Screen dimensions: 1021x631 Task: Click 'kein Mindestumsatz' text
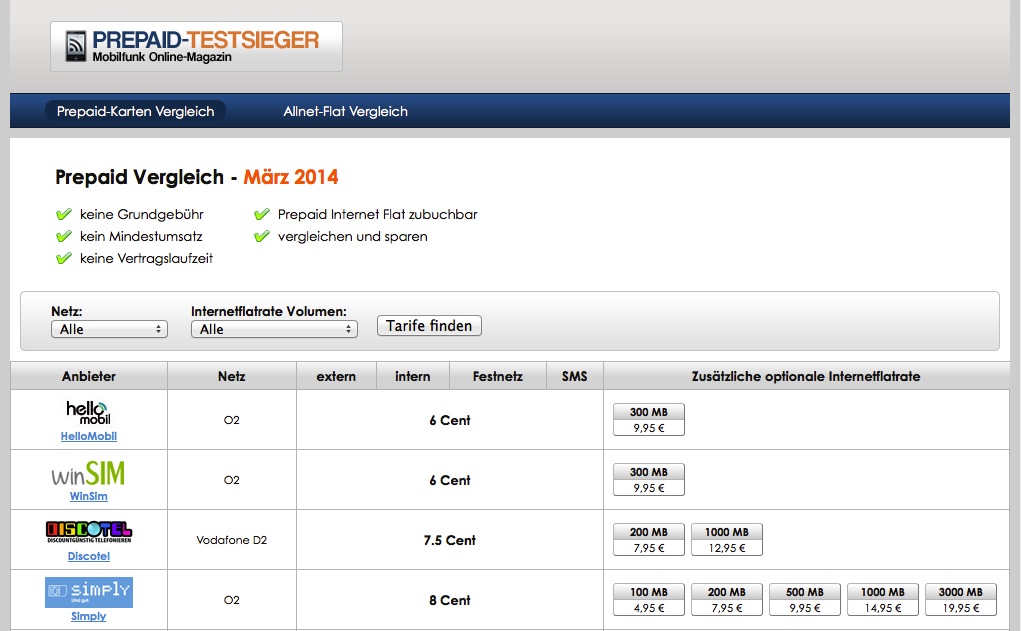pos(141,236)
